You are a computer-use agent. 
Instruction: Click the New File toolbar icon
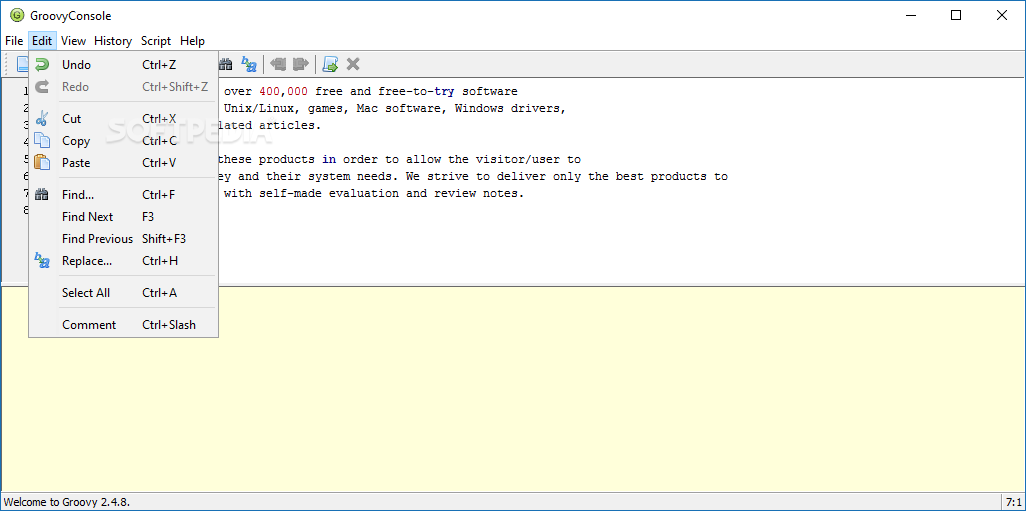(22, 64)
